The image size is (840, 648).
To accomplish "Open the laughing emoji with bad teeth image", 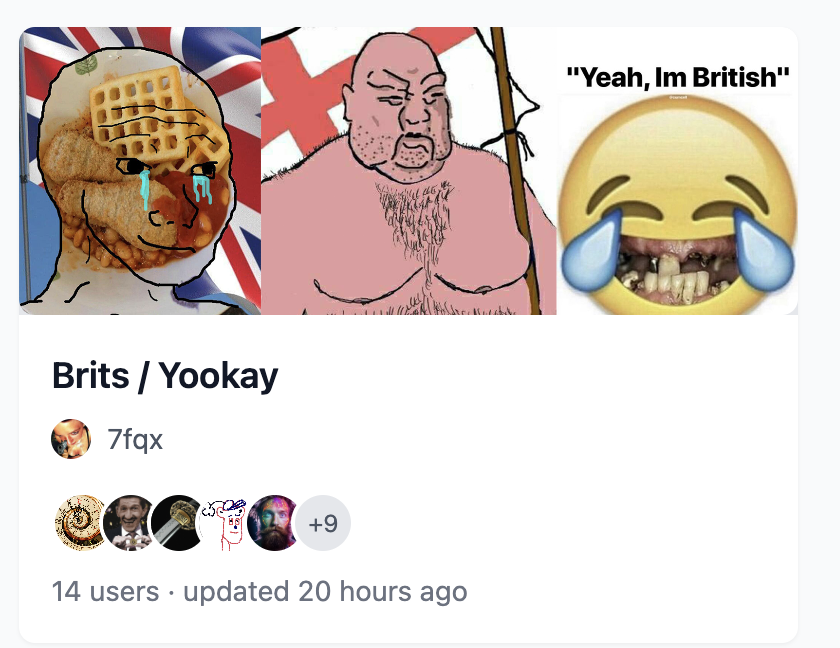I will [677, 171].
